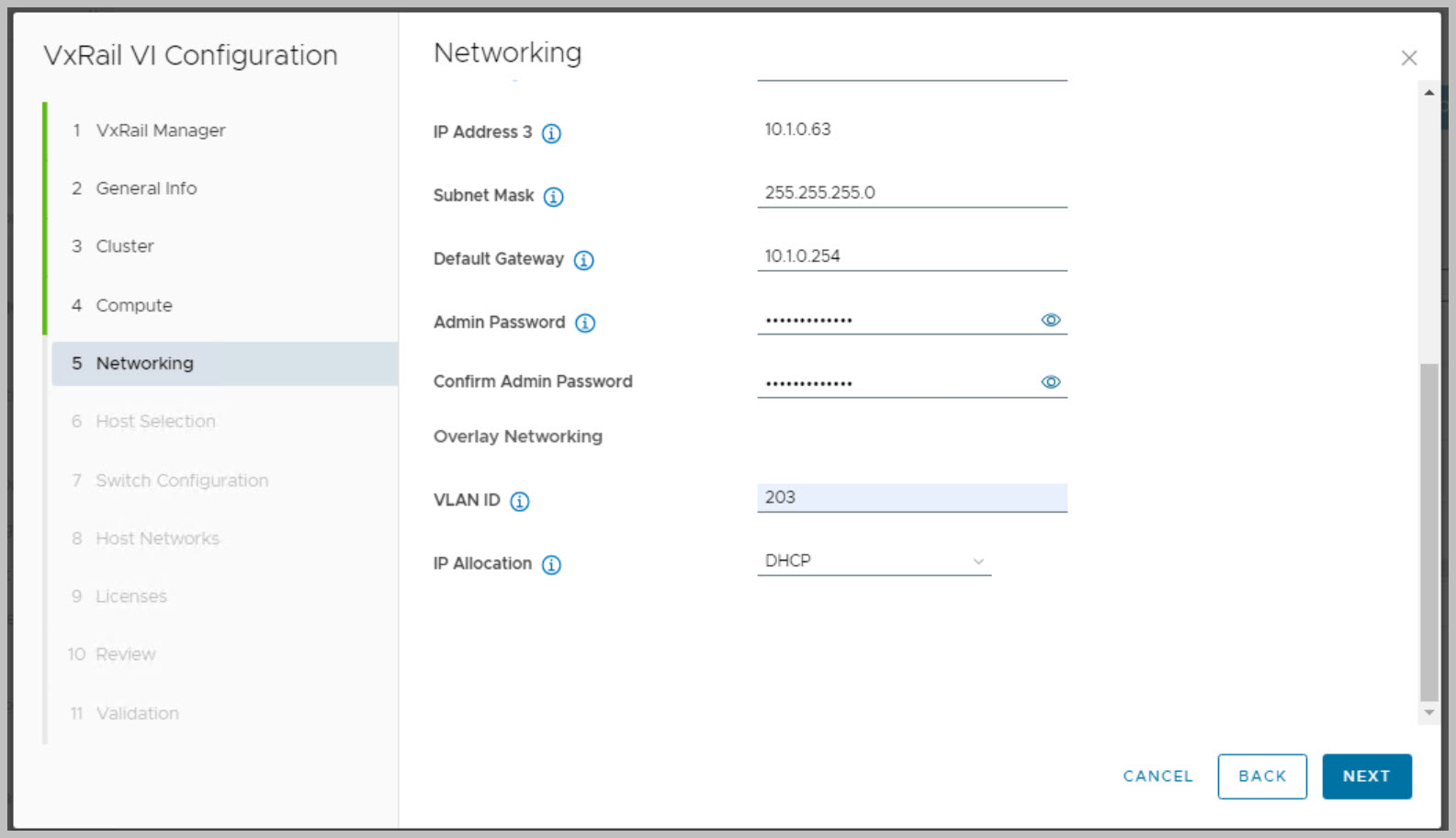Click the BACK button

pos(1261,776)
